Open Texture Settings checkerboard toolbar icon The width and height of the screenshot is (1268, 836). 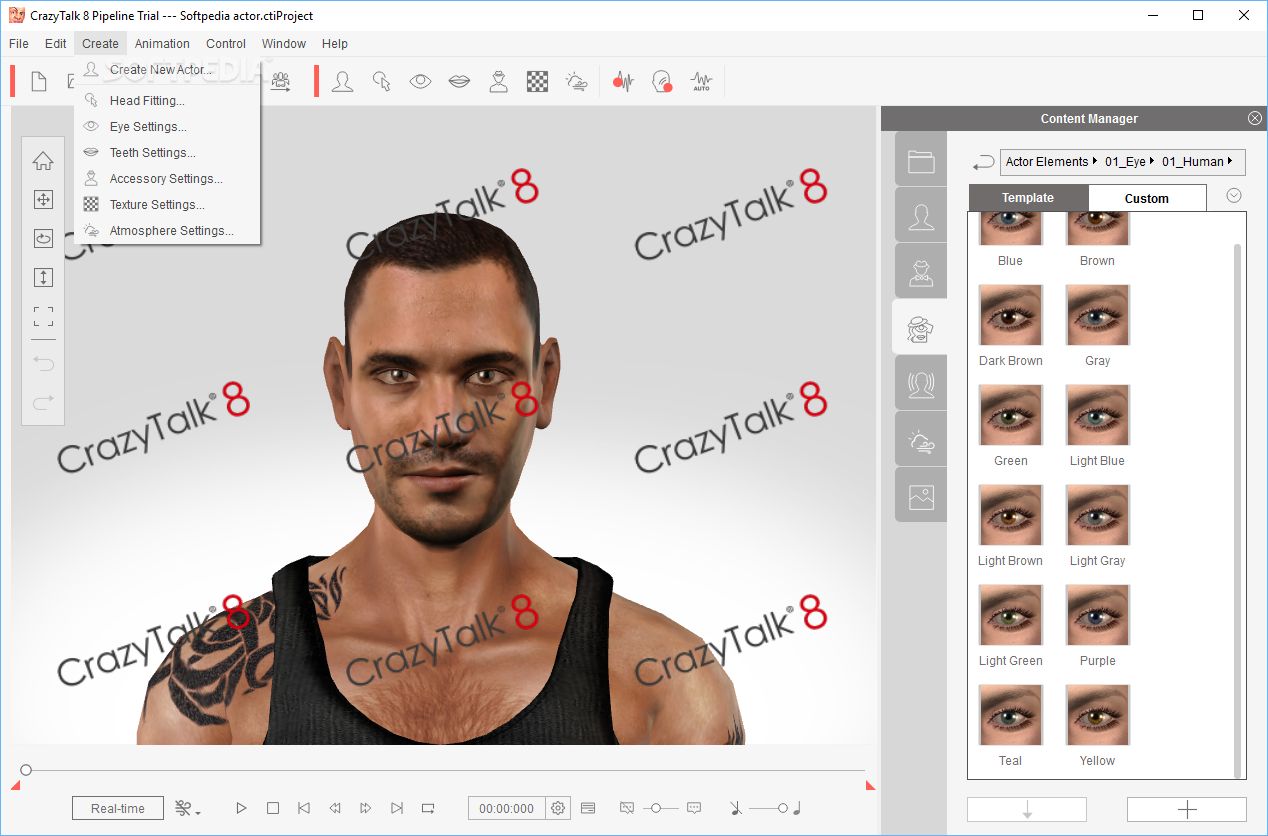pyautogui.click(x=538, y=81)
